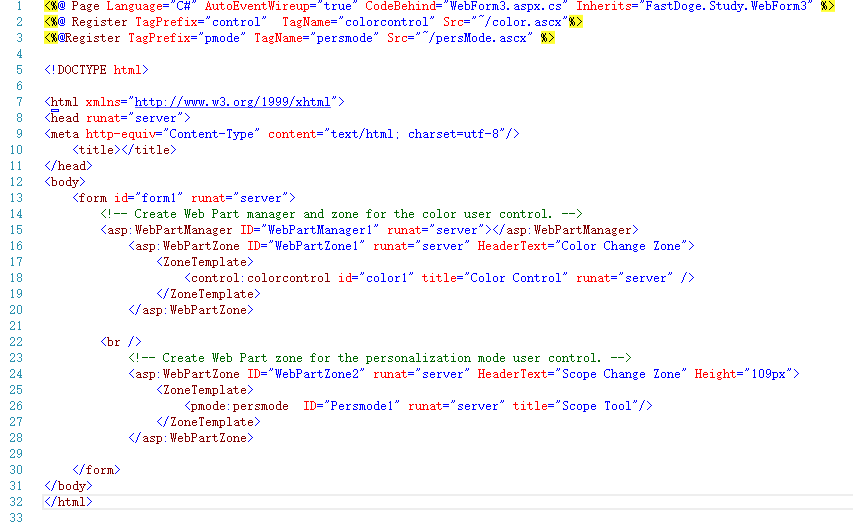Click the Src="~/persMode.ascx" attribute
This screenshot has height=525, width=853.
[x=460, y=38]
